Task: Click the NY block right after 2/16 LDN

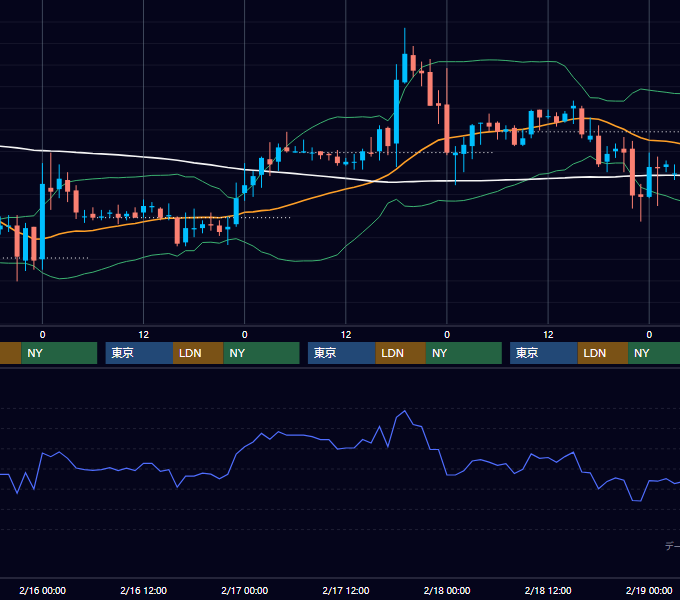Action: click(x=262, y=353)
